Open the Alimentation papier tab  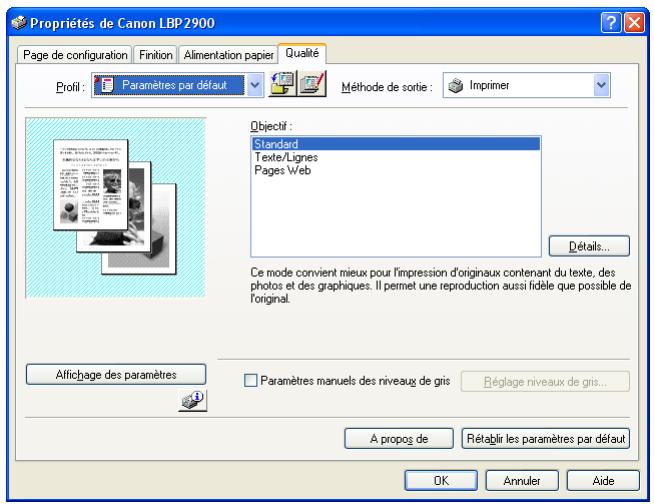coord(229,55)
